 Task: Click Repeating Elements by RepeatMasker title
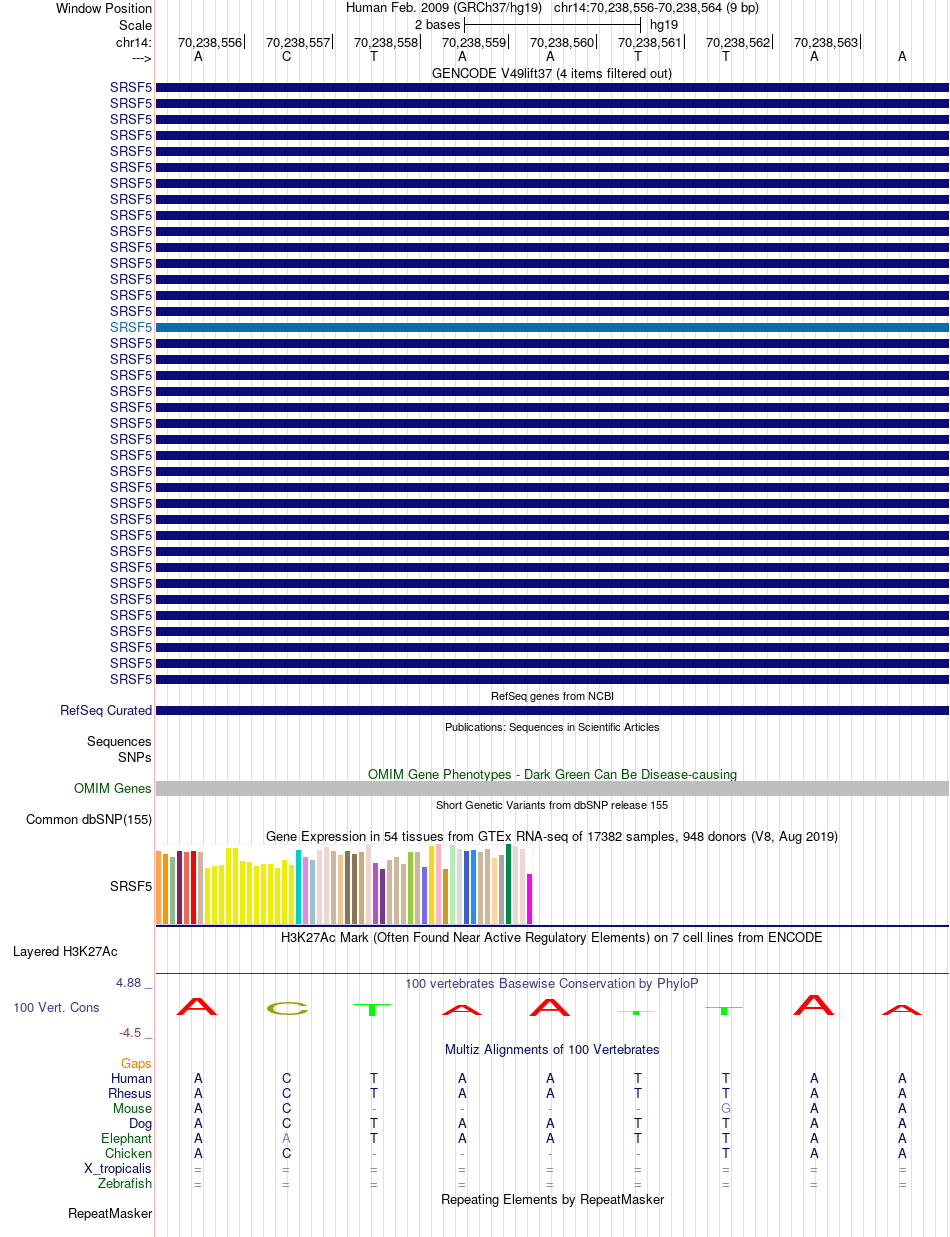[552, 1199]
